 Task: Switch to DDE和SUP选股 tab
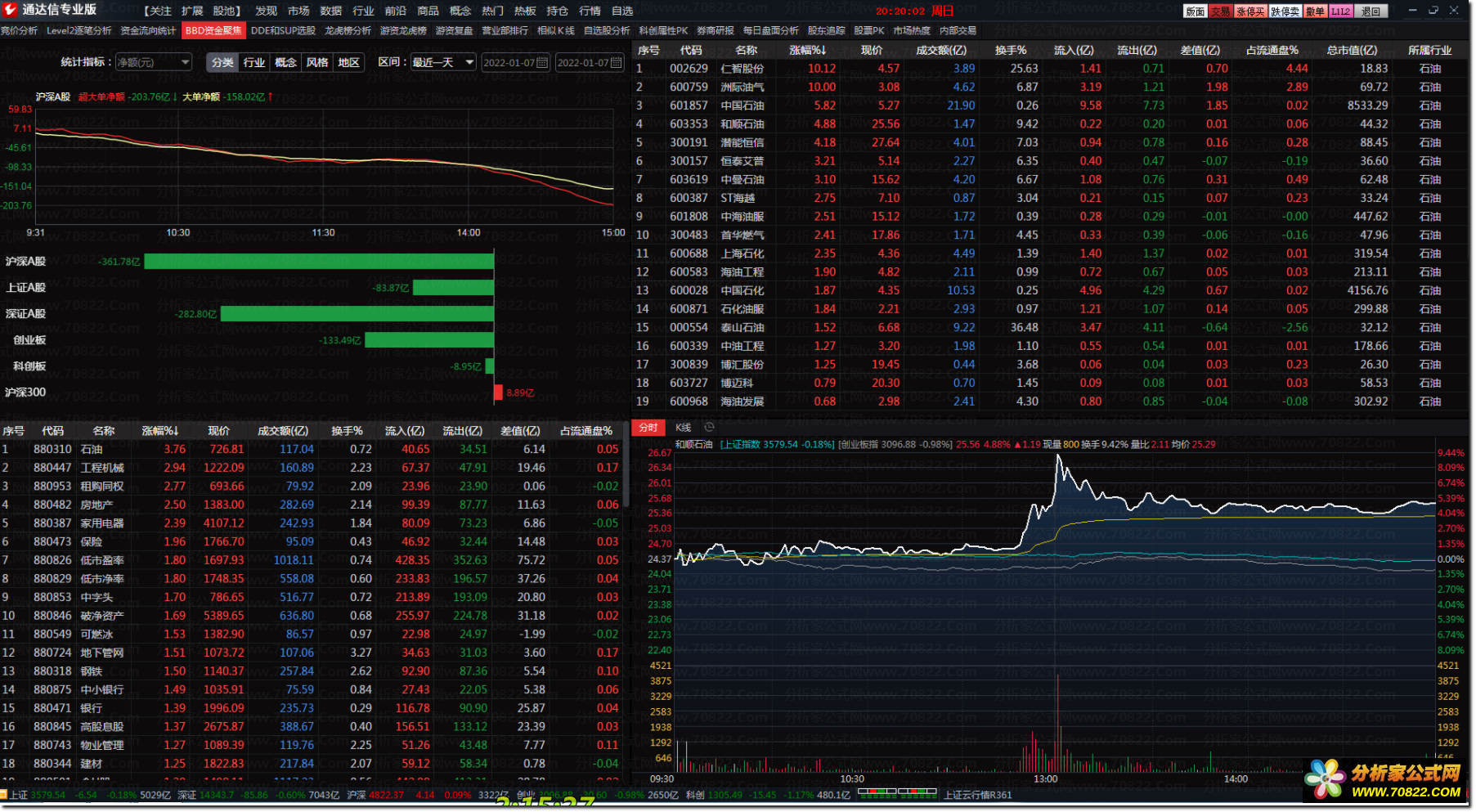pos(283,30)
